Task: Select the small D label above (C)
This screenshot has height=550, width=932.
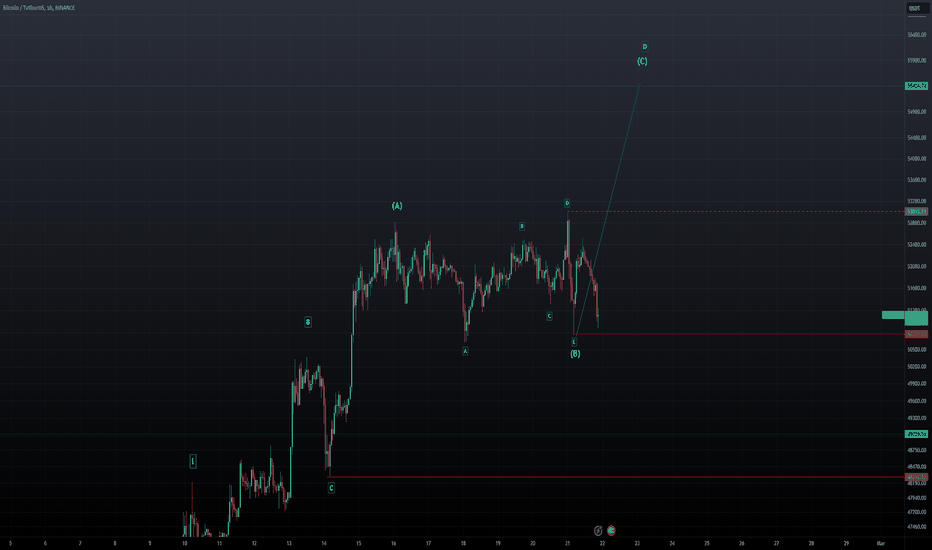Action: click(x=645, y=46)
